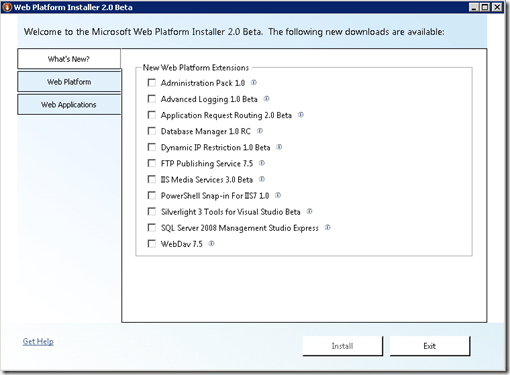The image size is (510, 375).
Task: Click the Exit button
Action: pyautogui.click(x=430, y=346)
